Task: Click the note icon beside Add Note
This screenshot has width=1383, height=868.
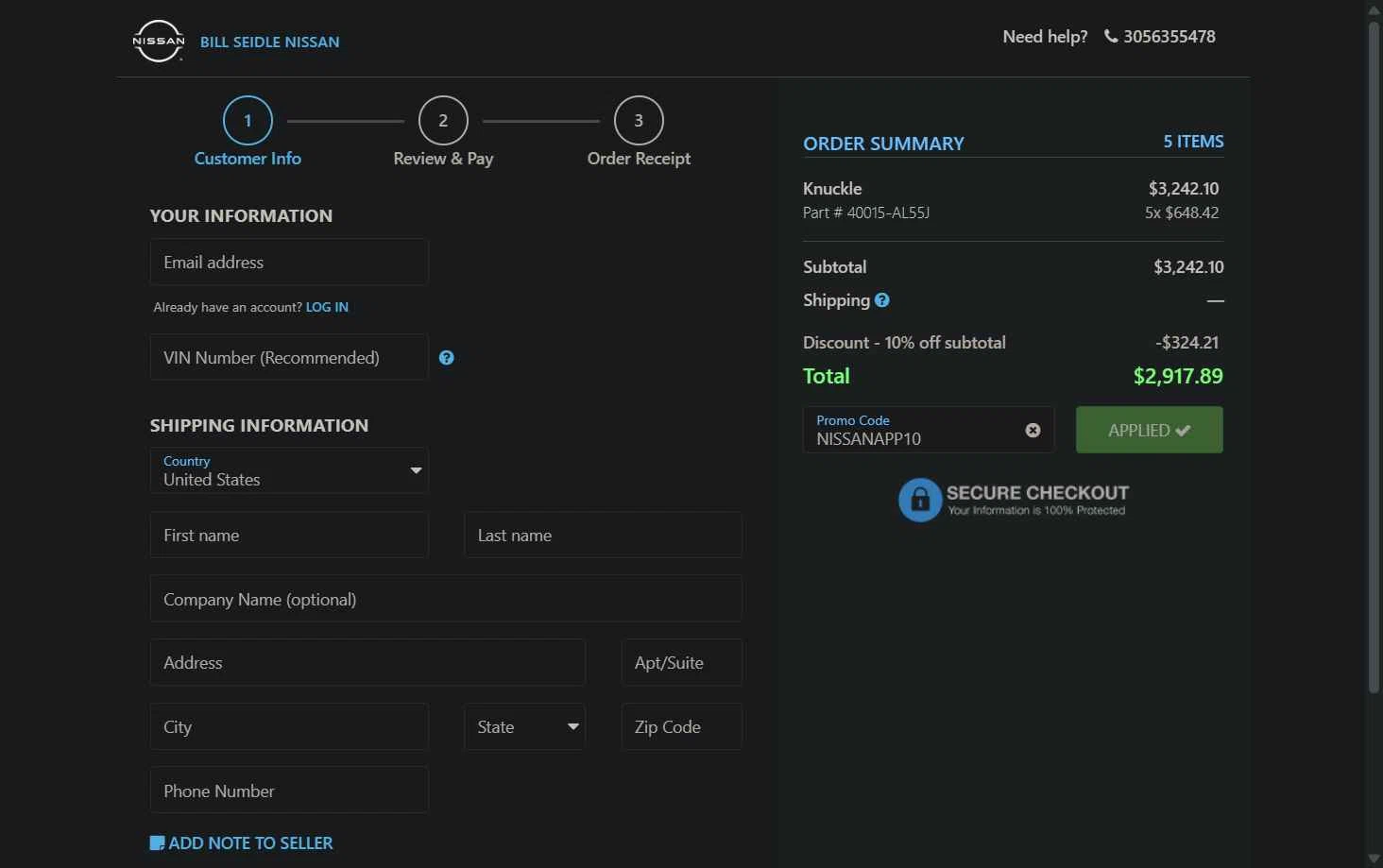Action: tap(157, 843)
